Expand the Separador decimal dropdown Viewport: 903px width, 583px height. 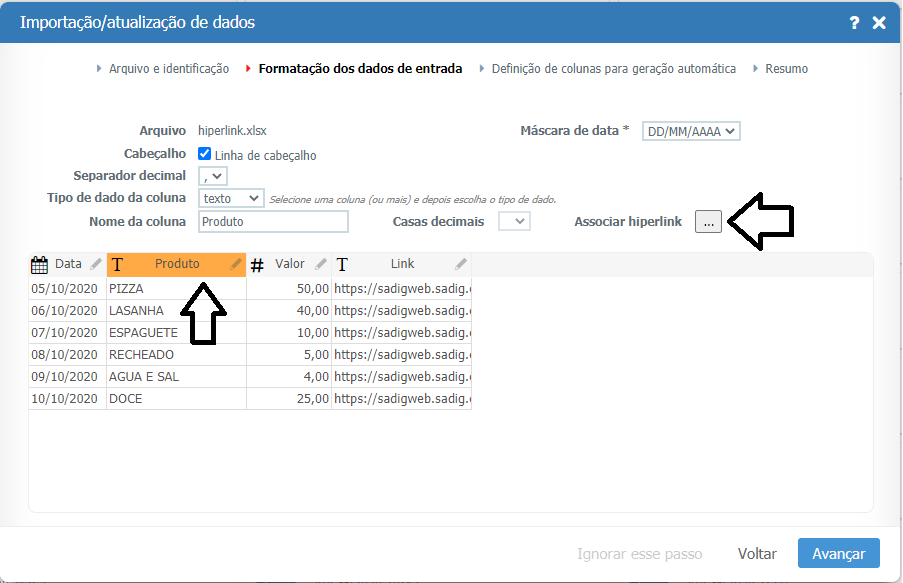[x=213, y=176]
